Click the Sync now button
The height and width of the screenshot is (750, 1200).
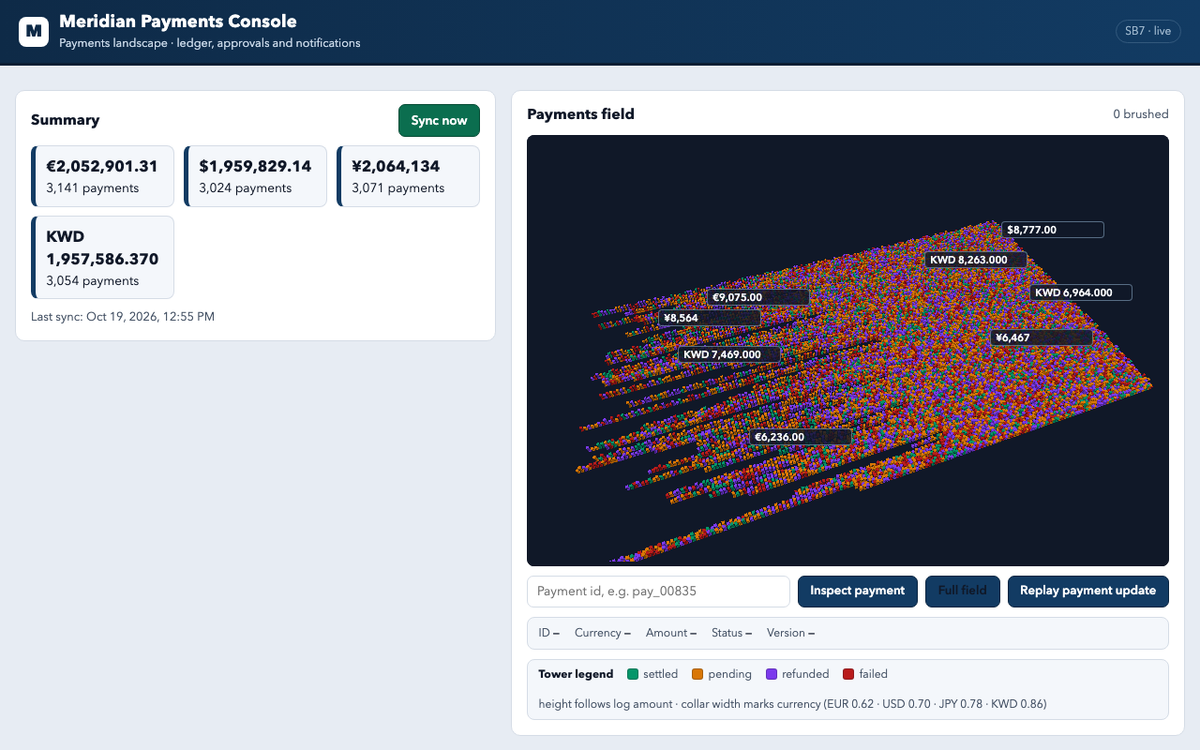(439, 120)
